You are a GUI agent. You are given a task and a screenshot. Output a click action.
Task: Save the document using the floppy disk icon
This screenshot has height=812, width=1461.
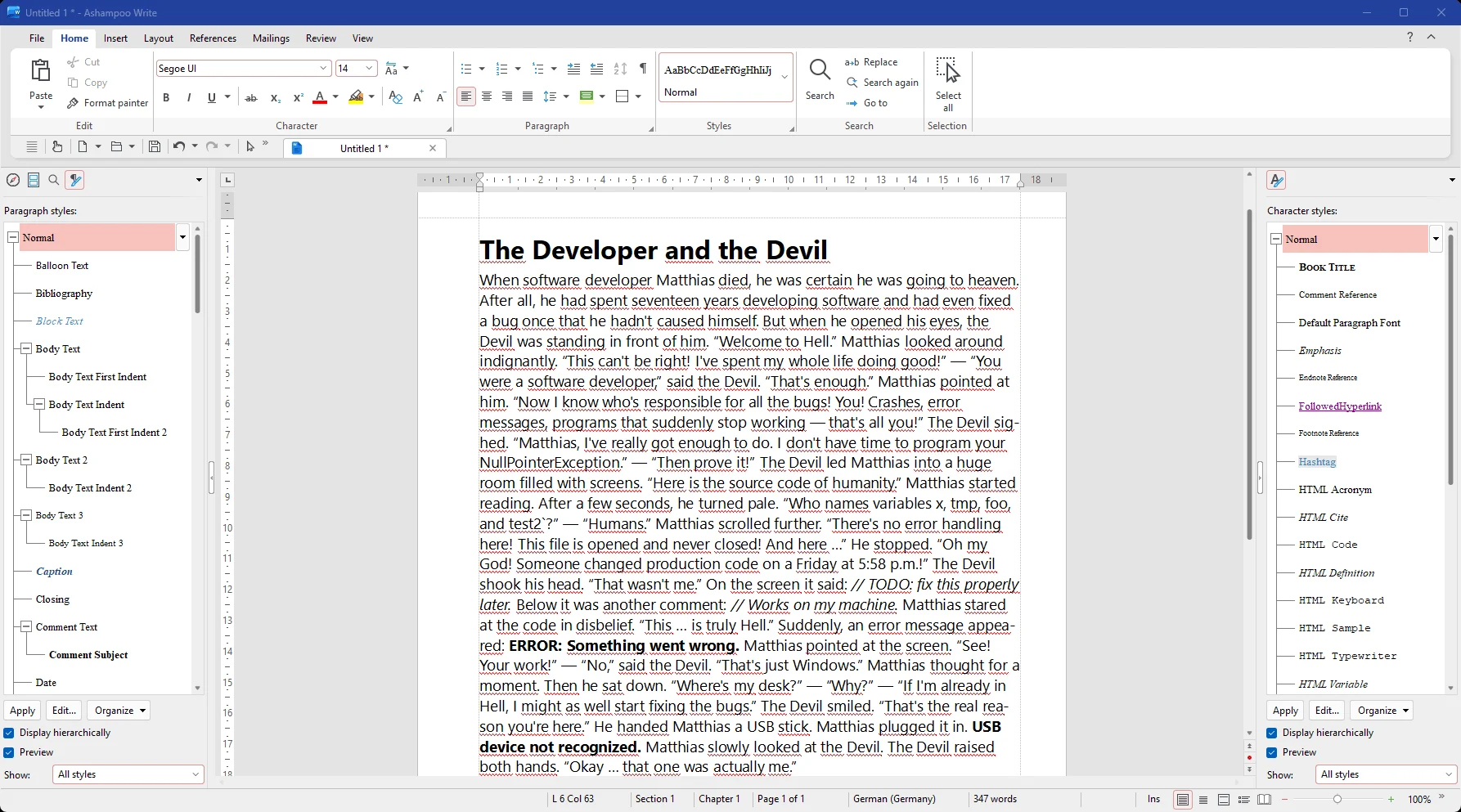pos(155,147)
